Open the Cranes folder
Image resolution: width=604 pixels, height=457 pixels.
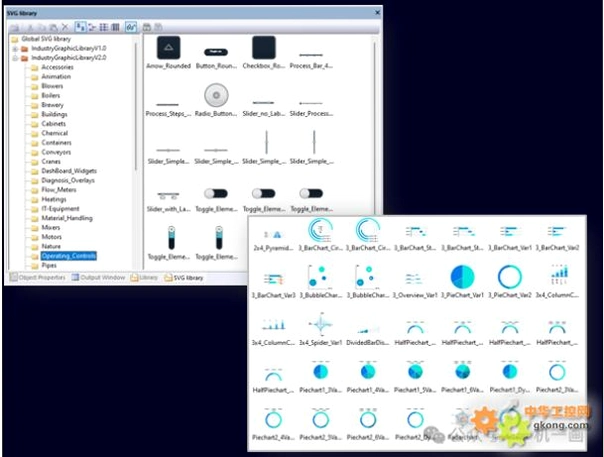[x=51, y=161]
